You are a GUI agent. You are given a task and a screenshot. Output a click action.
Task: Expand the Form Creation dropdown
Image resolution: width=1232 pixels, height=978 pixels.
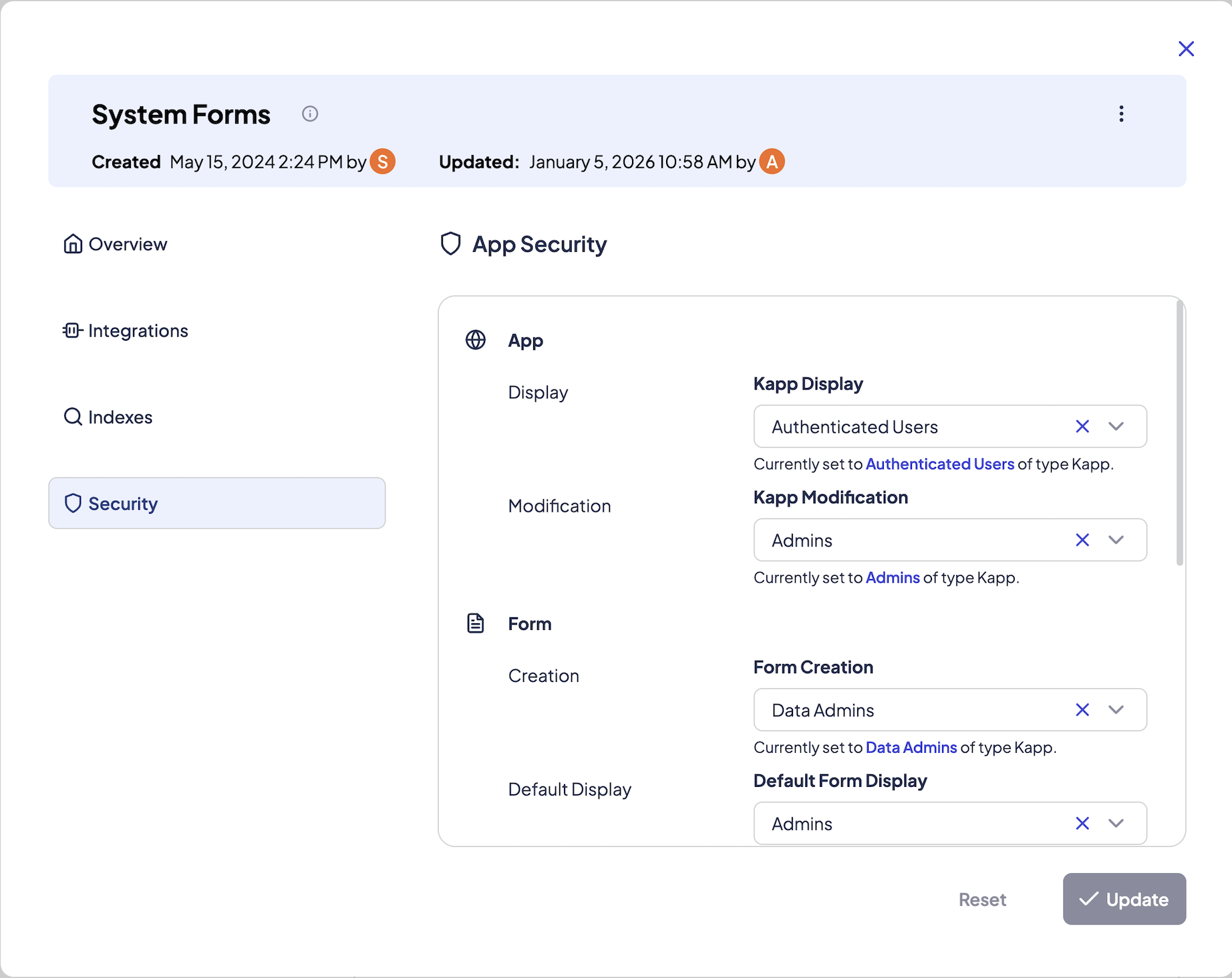pyautogui.click(x=1116, y=710)
